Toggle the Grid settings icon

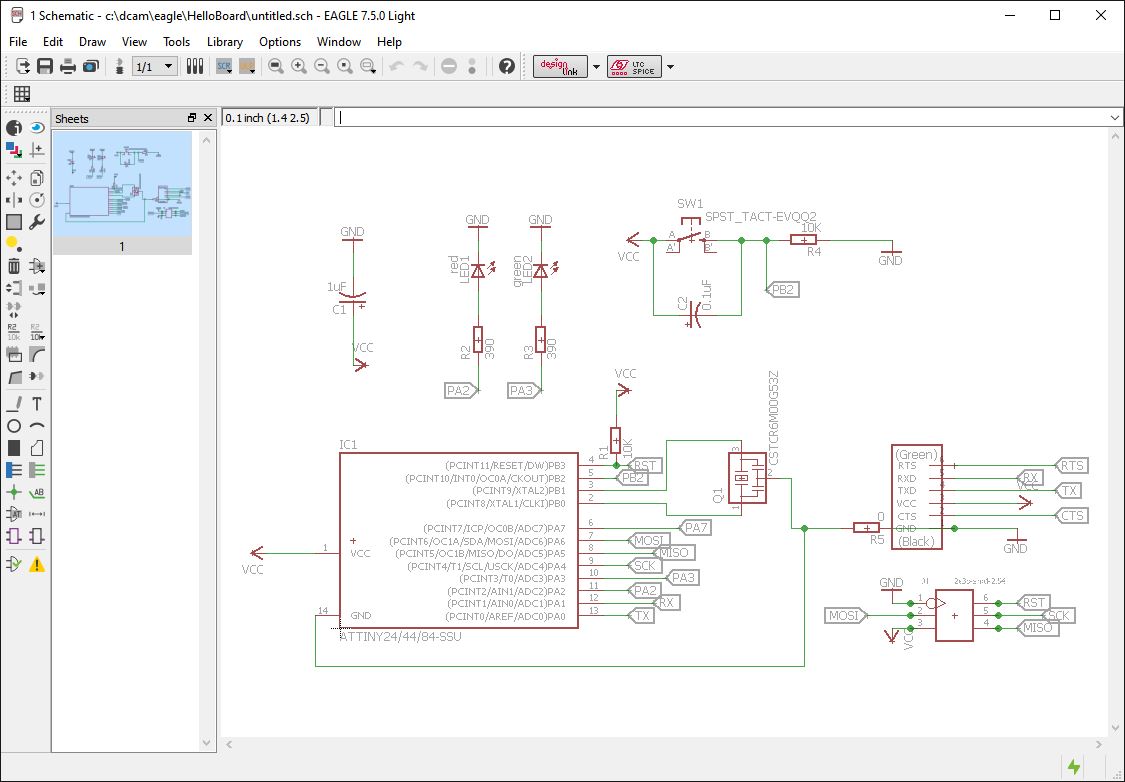pos(22,94)
